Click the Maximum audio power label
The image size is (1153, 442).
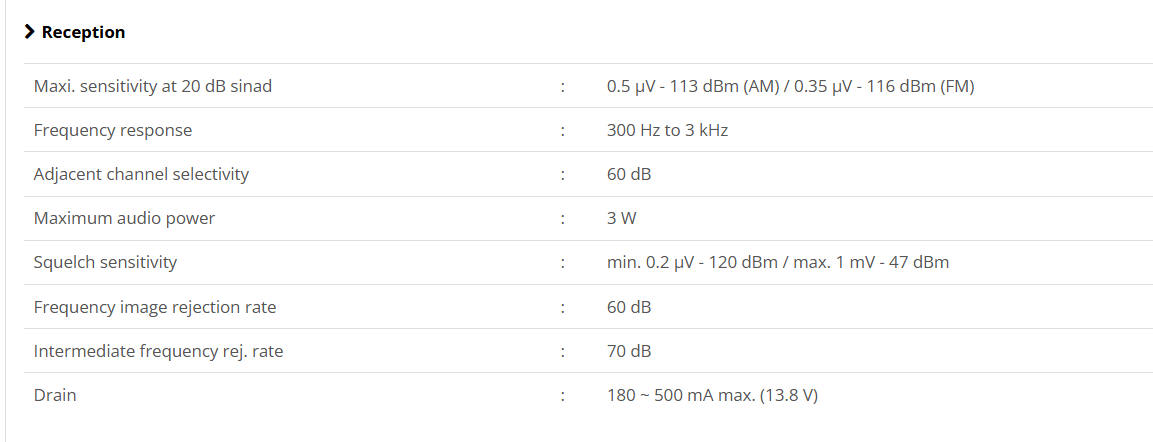pyautogui.click(x=124, y=218)
